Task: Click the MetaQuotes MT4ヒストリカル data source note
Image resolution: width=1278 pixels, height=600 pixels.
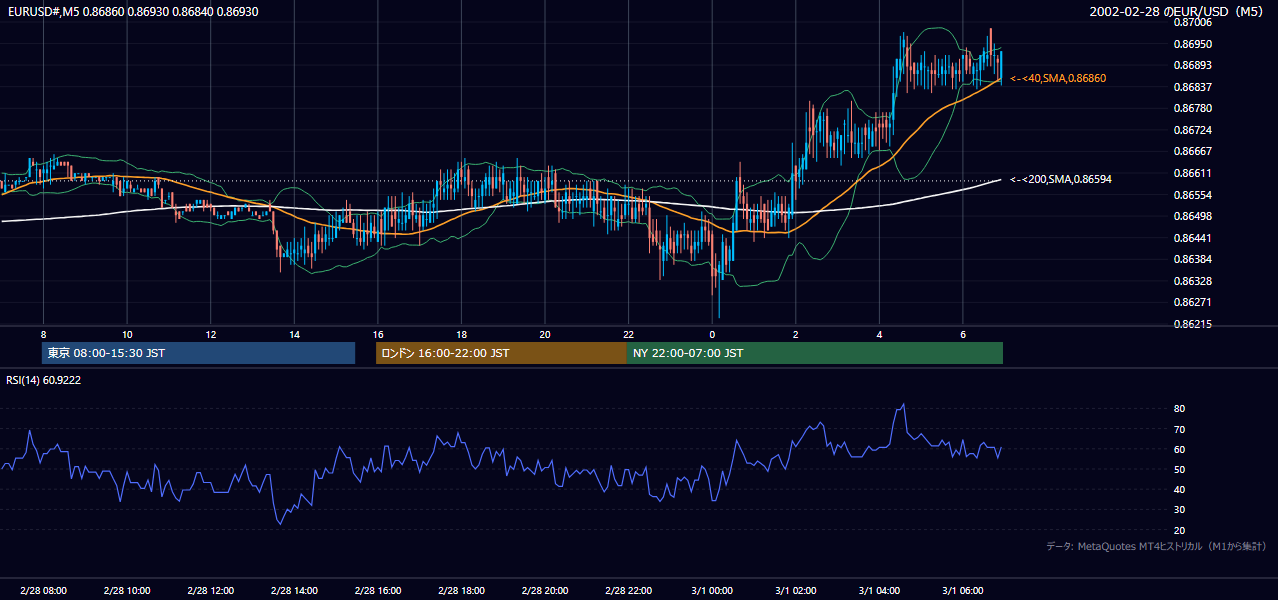Action: pos(1156,546)
